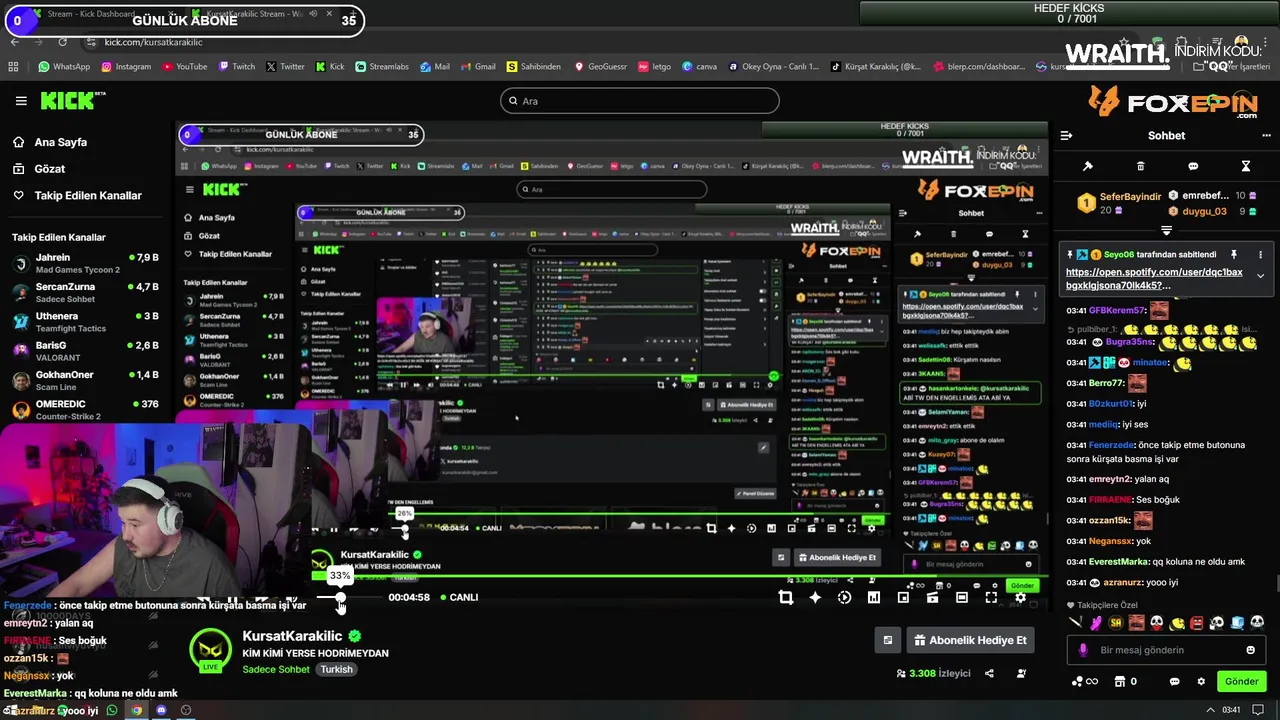
Task: Click the KursatKarakilic channel name
Action: coord(292,636)
